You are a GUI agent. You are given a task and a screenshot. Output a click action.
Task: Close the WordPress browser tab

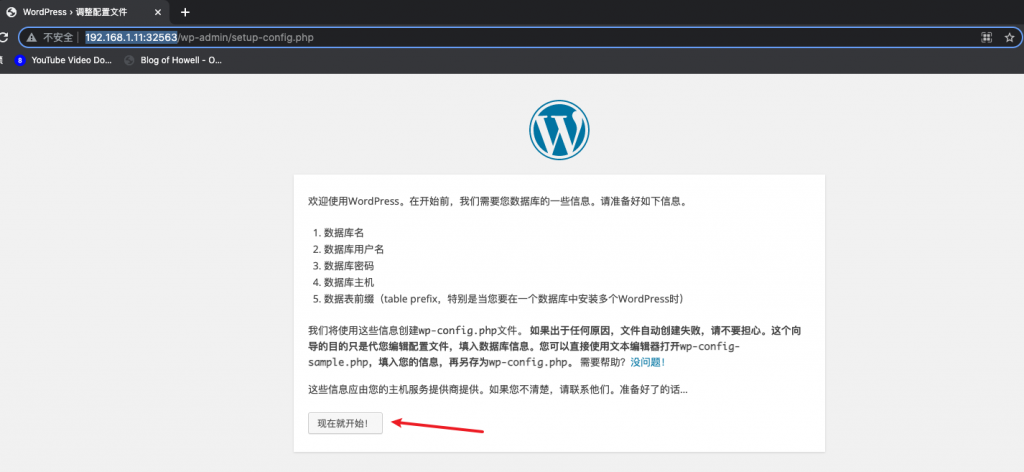[x=157, y=12]
